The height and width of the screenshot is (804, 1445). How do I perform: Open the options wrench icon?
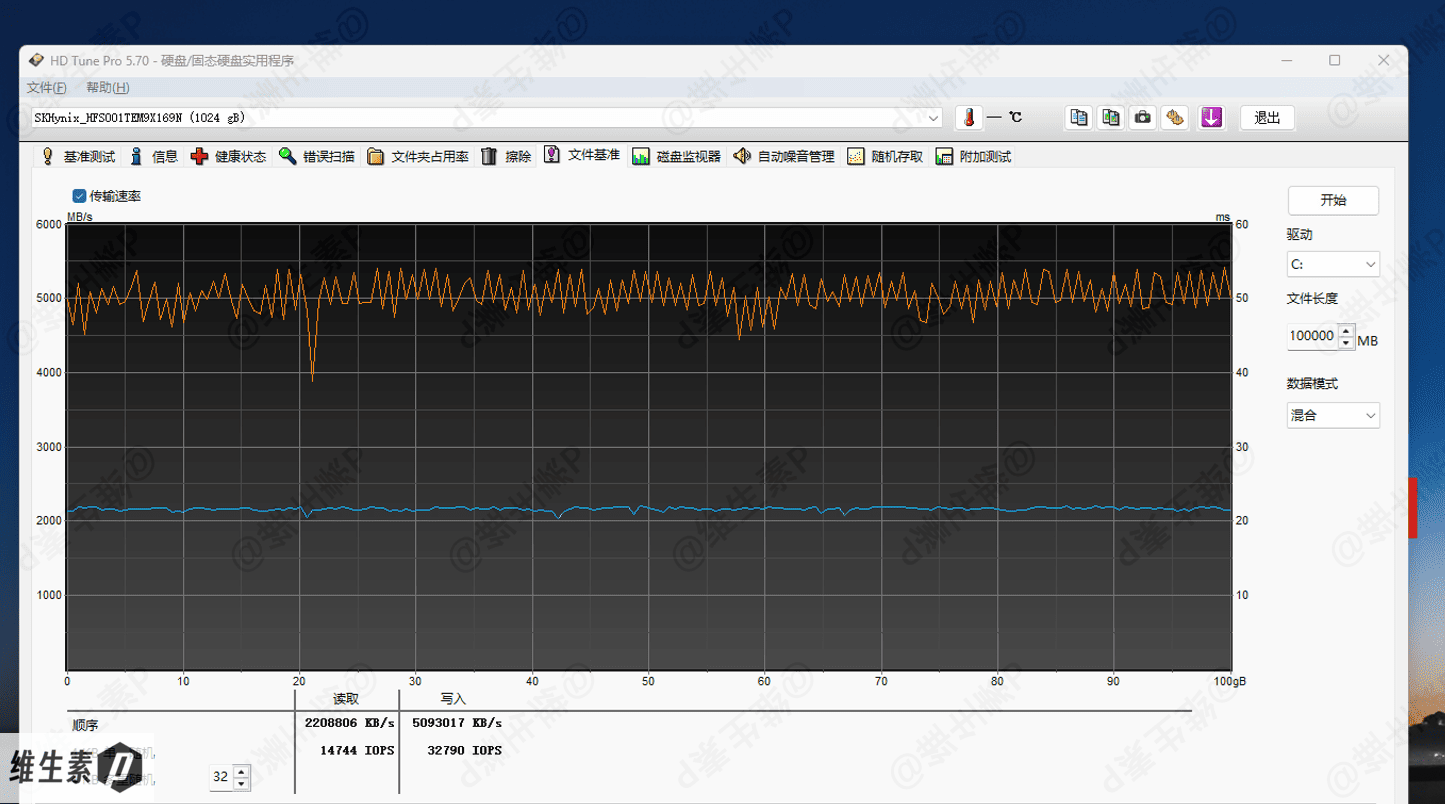(x=1175, y=118)
